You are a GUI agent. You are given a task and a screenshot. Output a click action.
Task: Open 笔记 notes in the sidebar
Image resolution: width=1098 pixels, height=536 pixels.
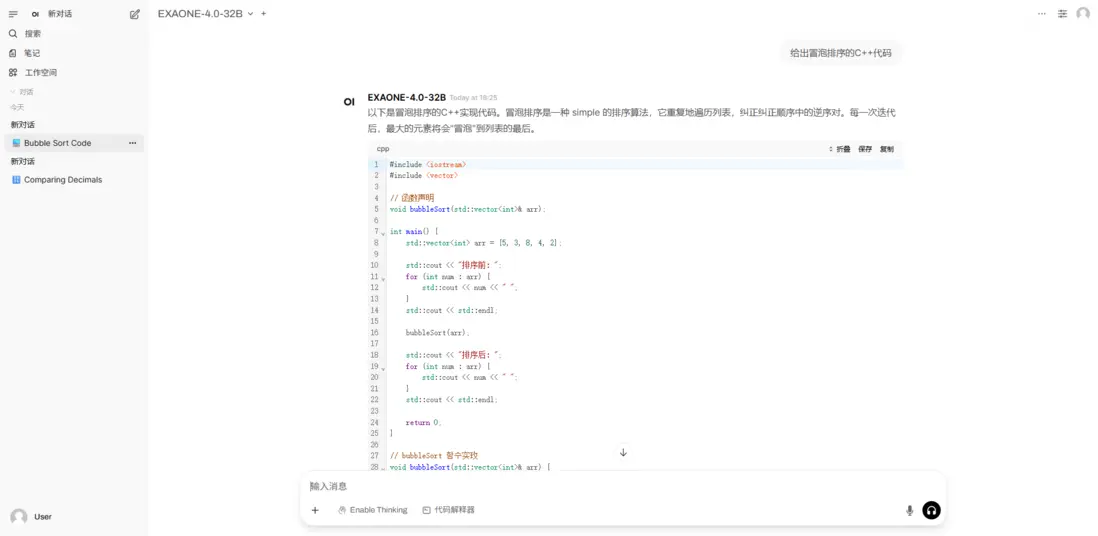(74, 53)
